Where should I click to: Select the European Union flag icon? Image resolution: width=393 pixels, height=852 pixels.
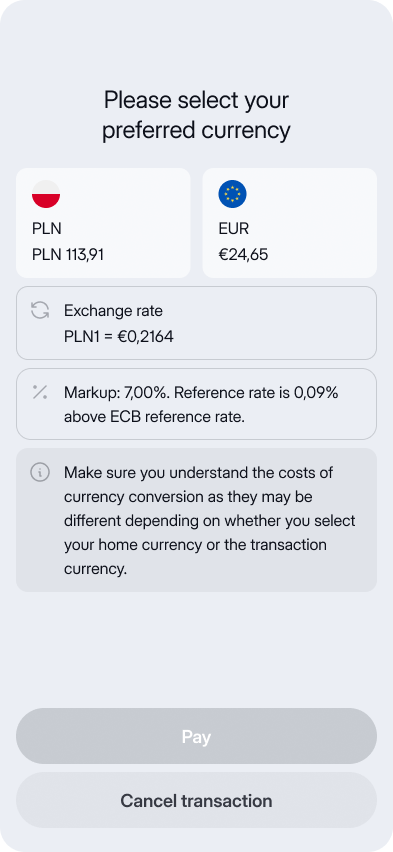[x=233, y=194]
